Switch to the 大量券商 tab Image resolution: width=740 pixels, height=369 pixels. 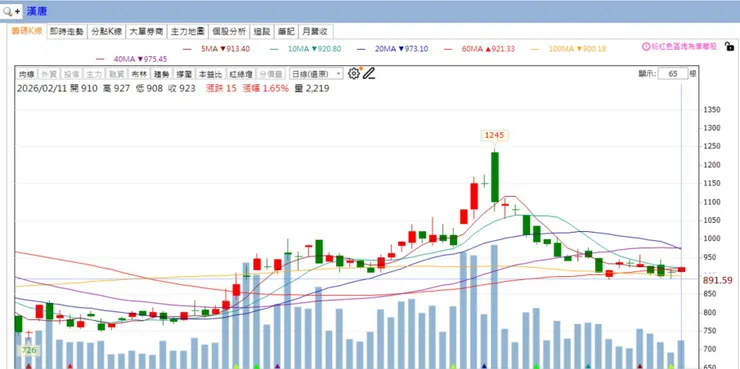[x=146, y=32]
